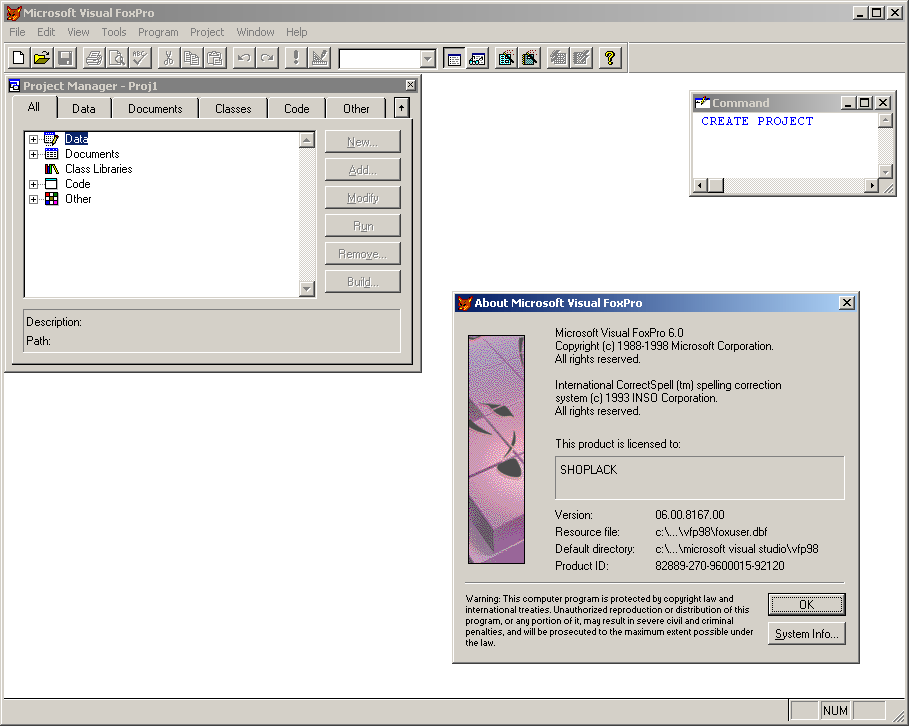
Task: Click the Help question mark icon
Action: pos(609,58)
